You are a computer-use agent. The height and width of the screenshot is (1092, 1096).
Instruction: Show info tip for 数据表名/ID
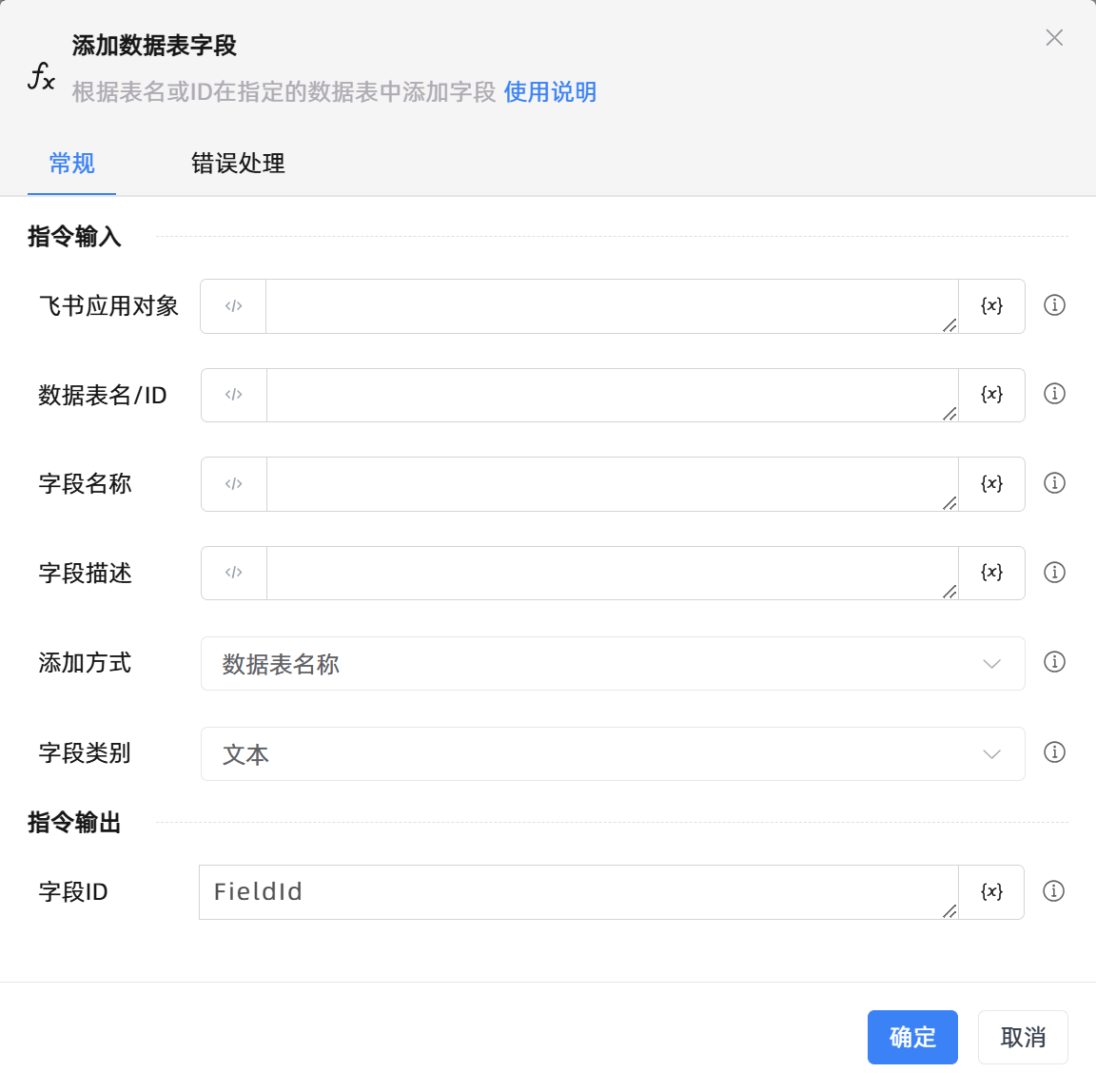point(1054,394)
